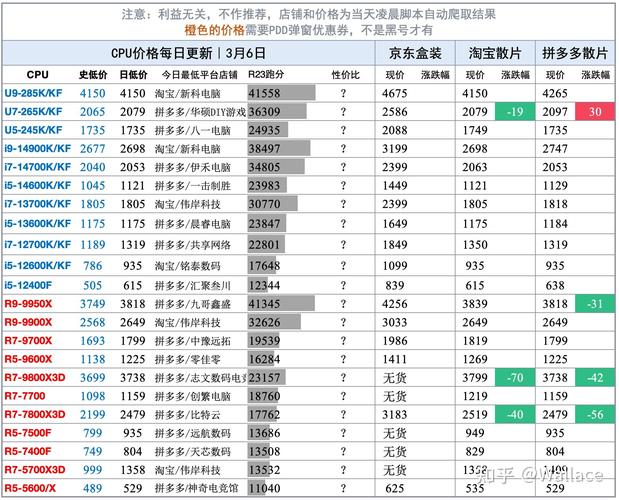Viewport: 619px width, 500px height.
Task: Click the red 30 change cell
Action: click(595, 112)
